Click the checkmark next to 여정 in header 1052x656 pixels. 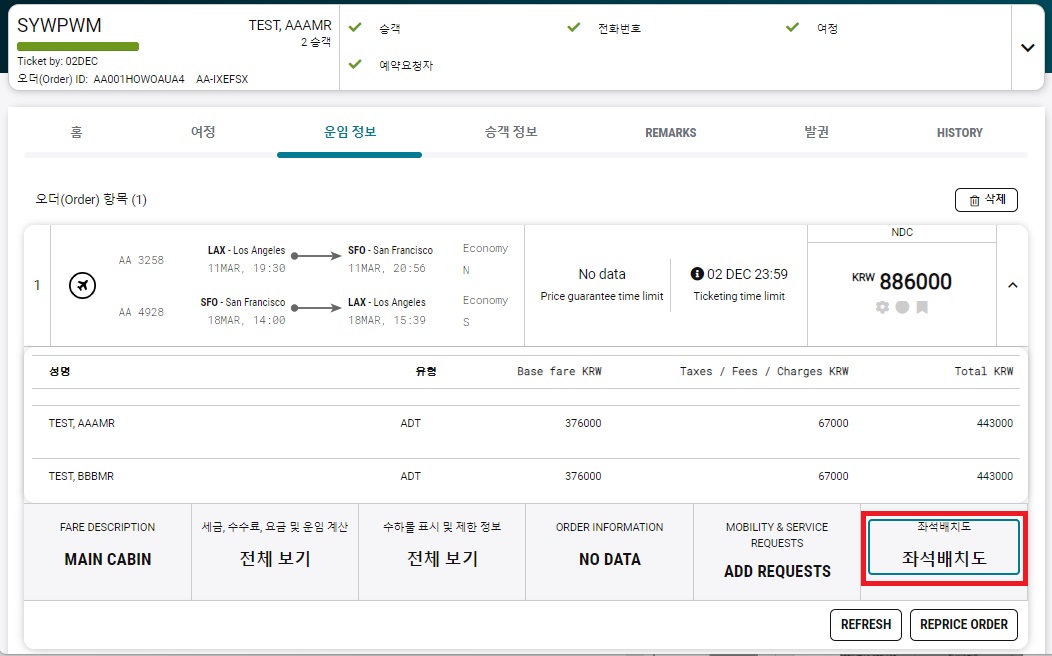[792, 27]
